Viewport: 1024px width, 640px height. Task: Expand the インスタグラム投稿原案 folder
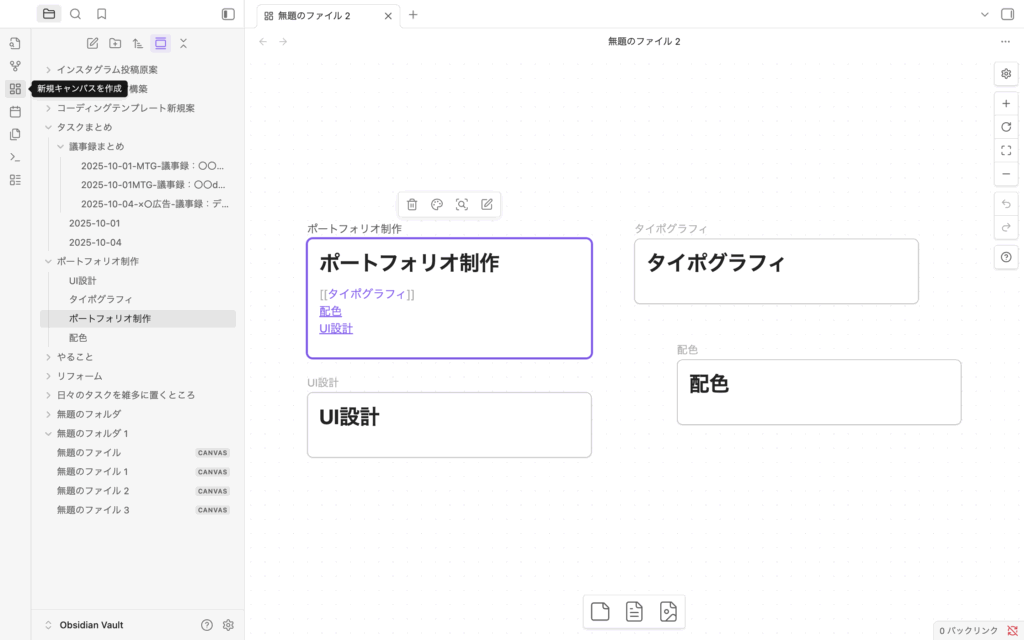coord(48,70)
